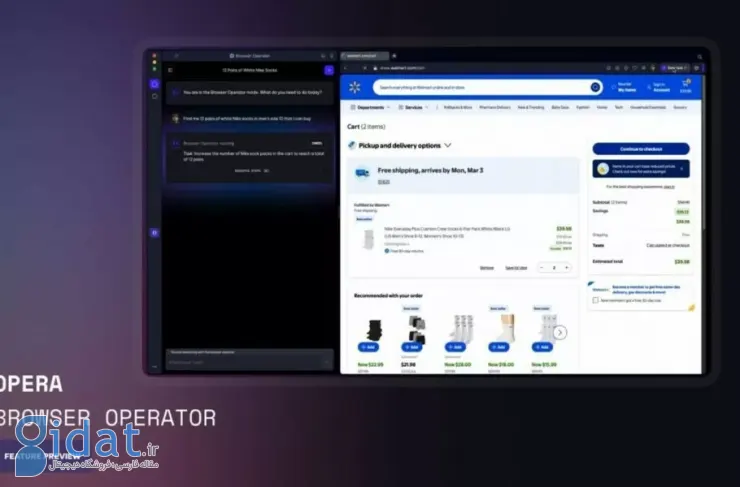
Task: Click the Reorder My Items heart icon
Action: click(614, 87)
